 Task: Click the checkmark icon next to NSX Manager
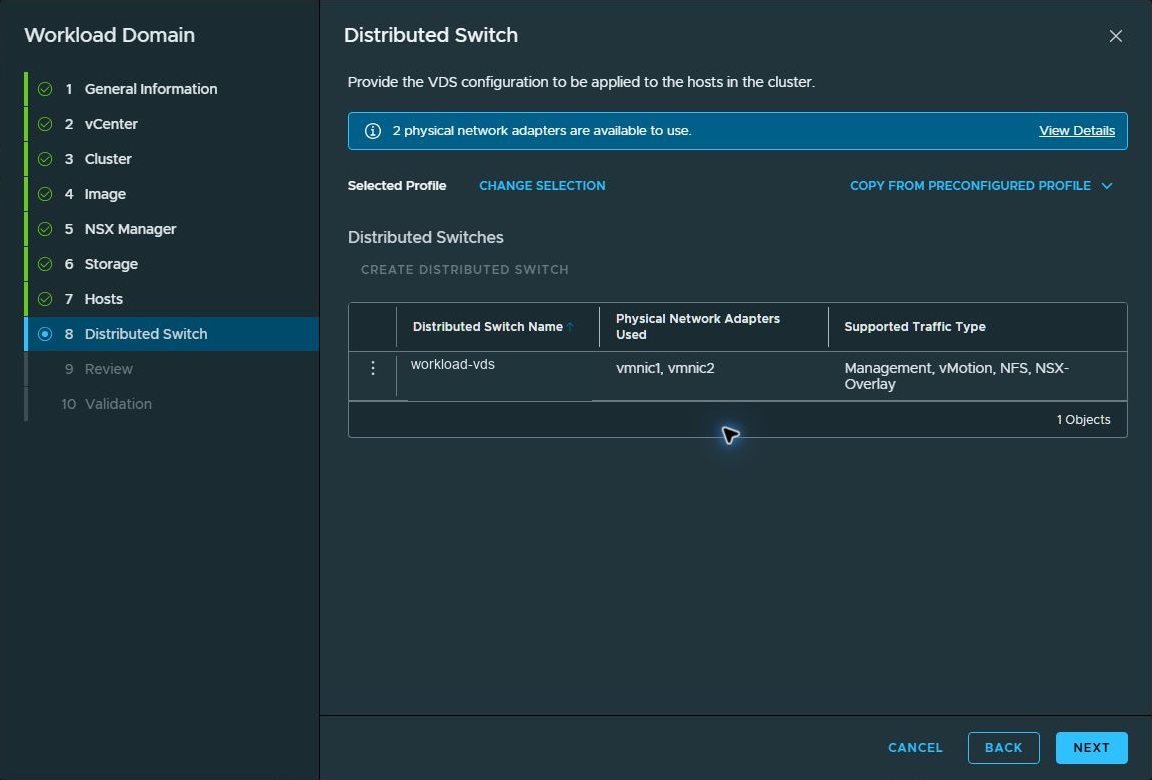coord(45,229)
